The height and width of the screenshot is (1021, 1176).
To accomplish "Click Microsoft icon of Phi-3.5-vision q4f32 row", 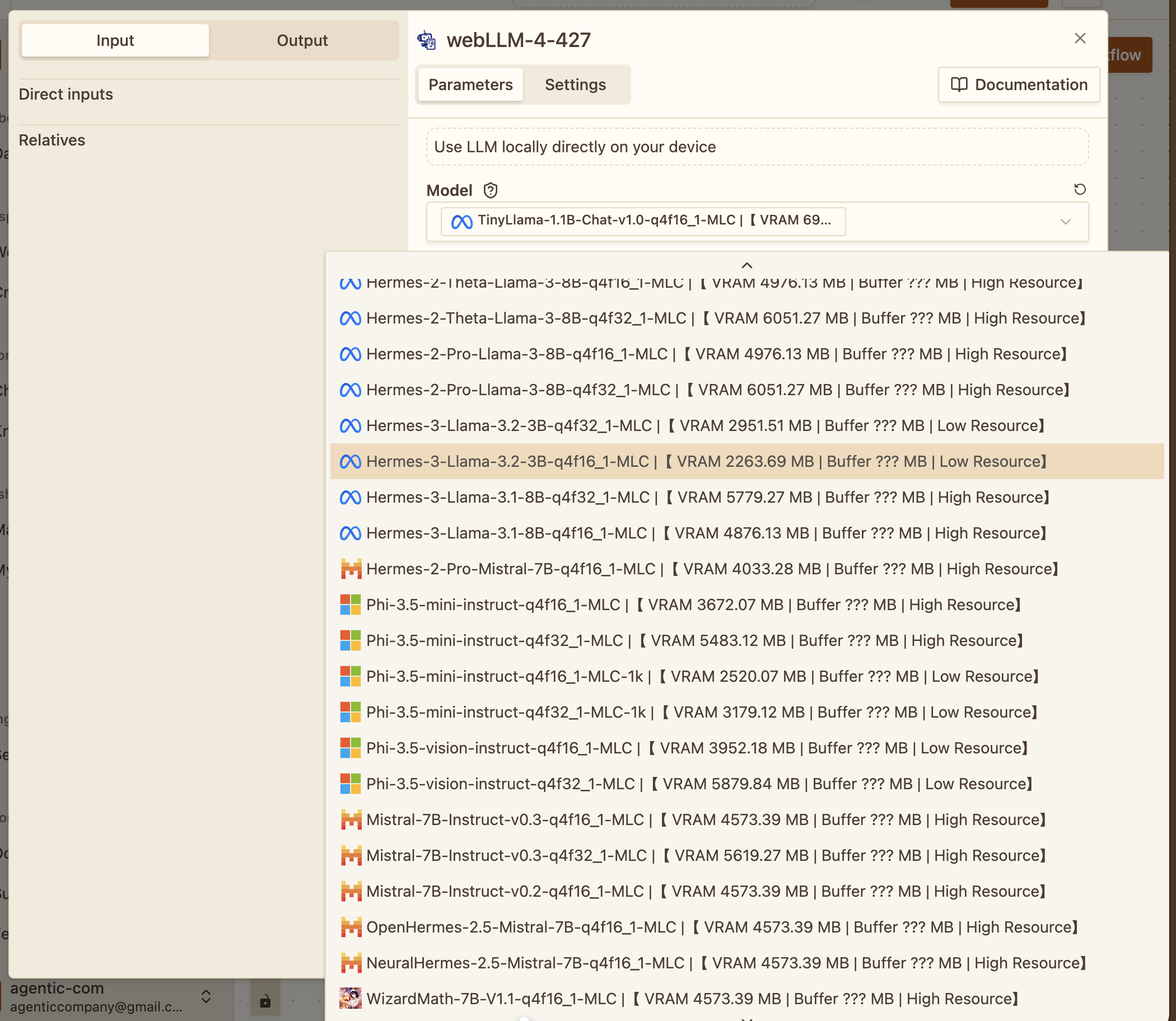I will point(351,784).
